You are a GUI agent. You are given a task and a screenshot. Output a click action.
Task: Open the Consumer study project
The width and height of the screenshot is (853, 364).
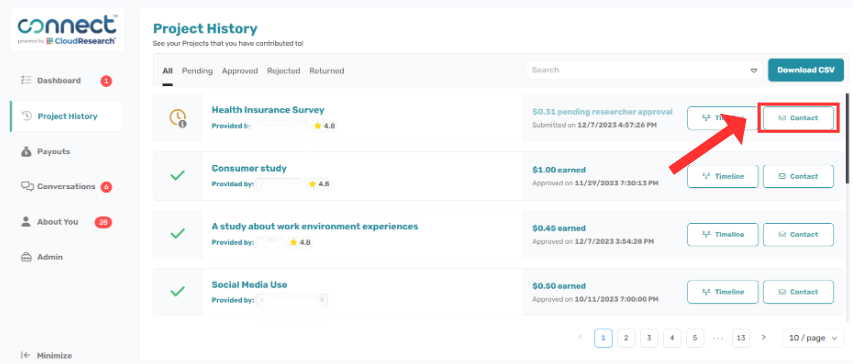point(249,168)
